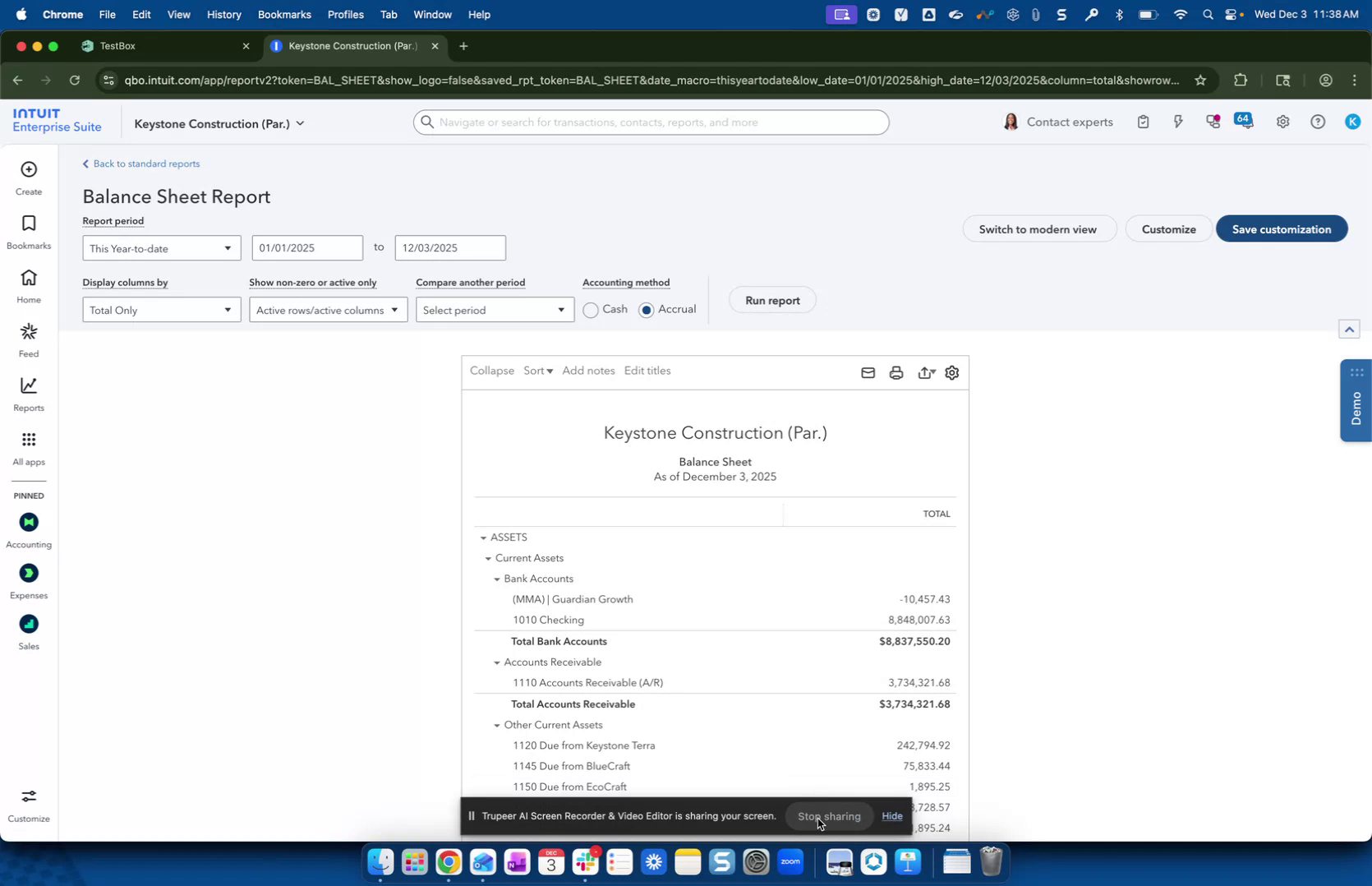Screen dimensions: 1372x886
Task: Open the report settings gear icon
Action: (x=951, y=372)
